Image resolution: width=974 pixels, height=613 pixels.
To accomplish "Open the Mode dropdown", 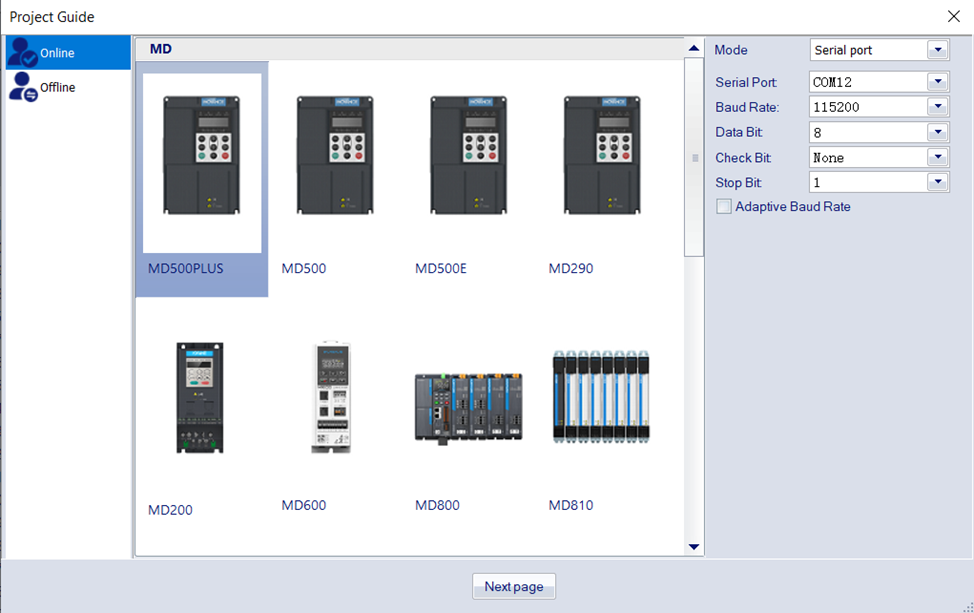I will pos(937,50).
